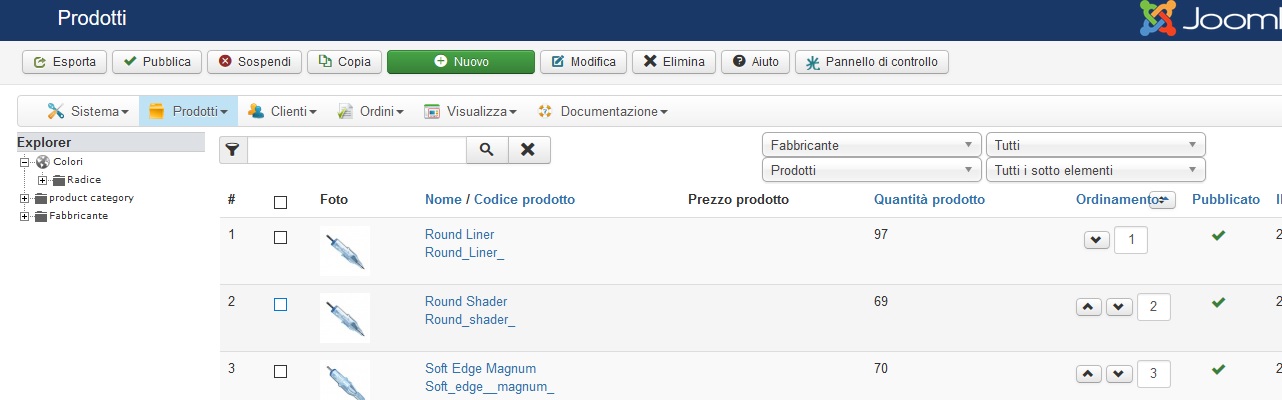This screenshot has width=1282, height=400.
Task: Click the green Nuovo button
Action: click(461, 62)
